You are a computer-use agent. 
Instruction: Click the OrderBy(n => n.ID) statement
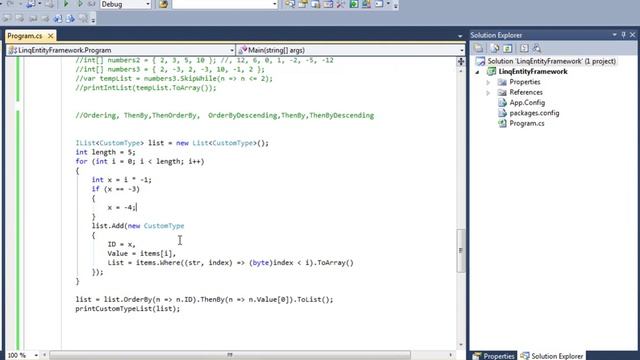[x=204, y=300]
